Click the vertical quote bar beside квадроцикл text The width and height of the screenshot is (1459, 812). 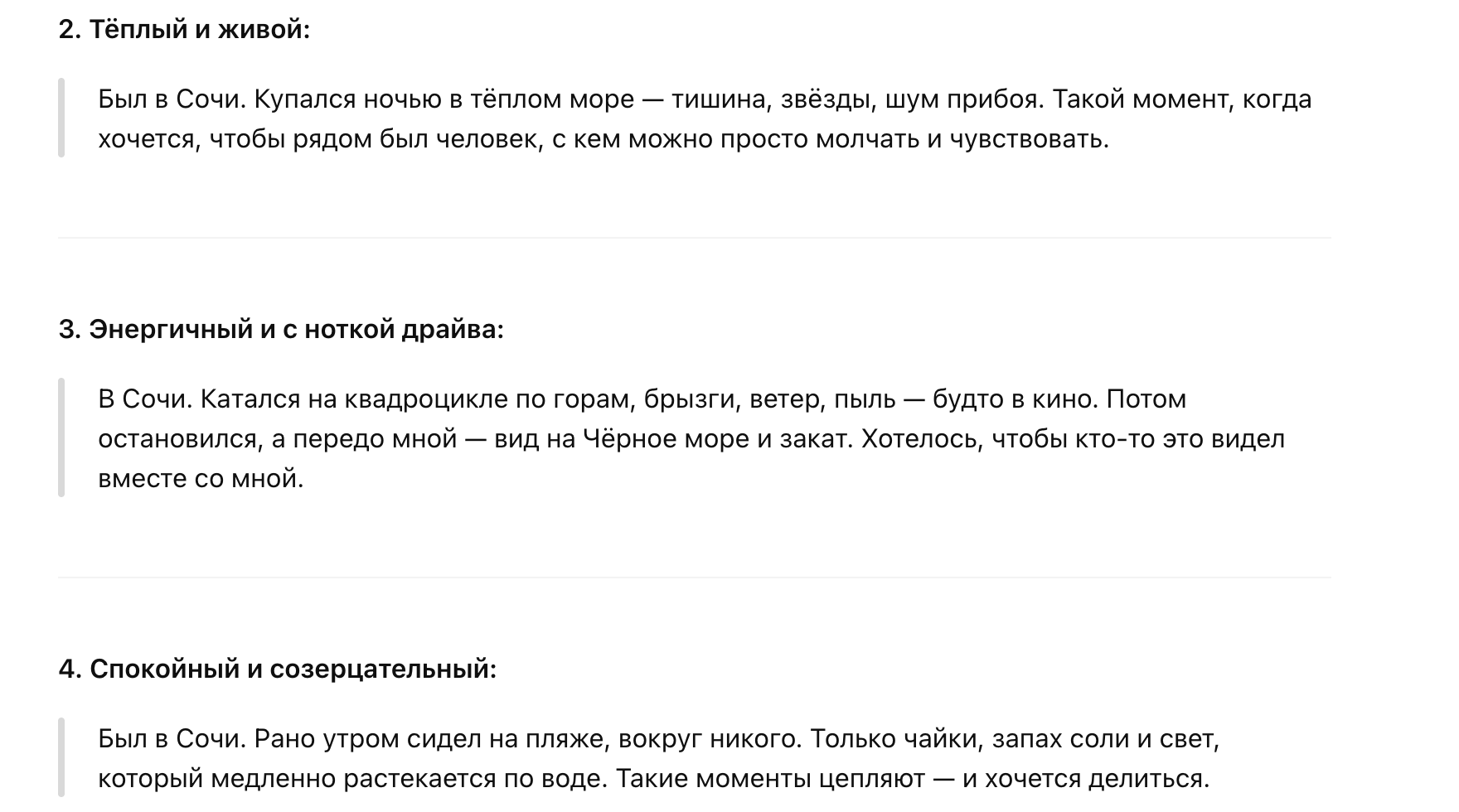[x=61, y=437]
